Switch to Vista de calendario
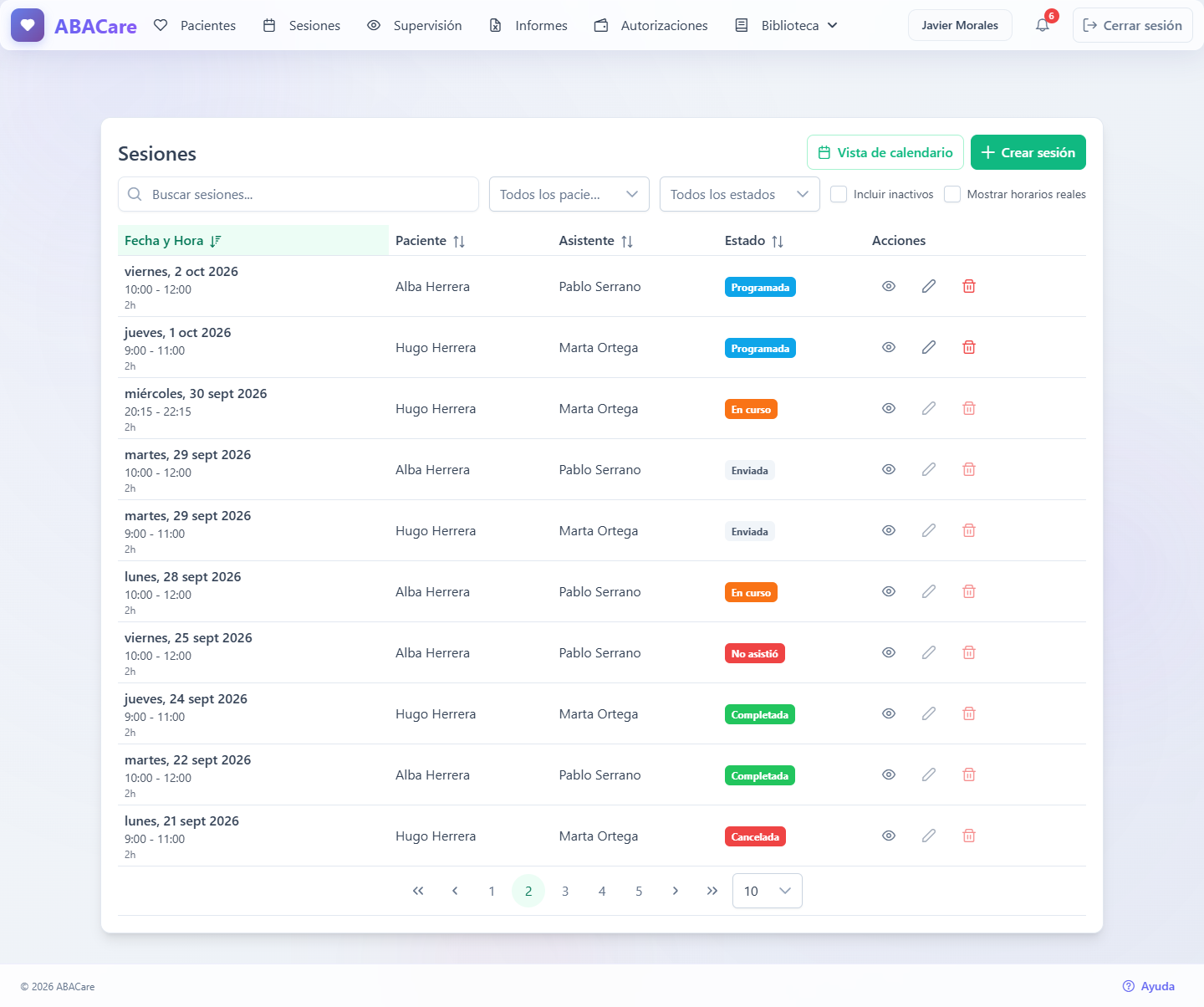 click(x=885, y=152)
